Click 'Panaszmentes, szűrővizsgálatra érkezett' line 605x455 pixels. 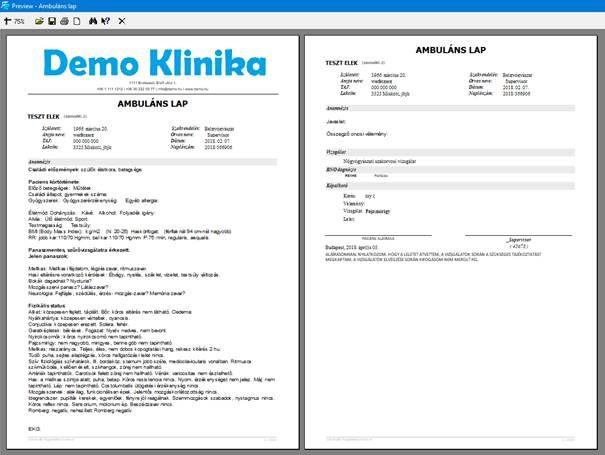click(79, 250)
